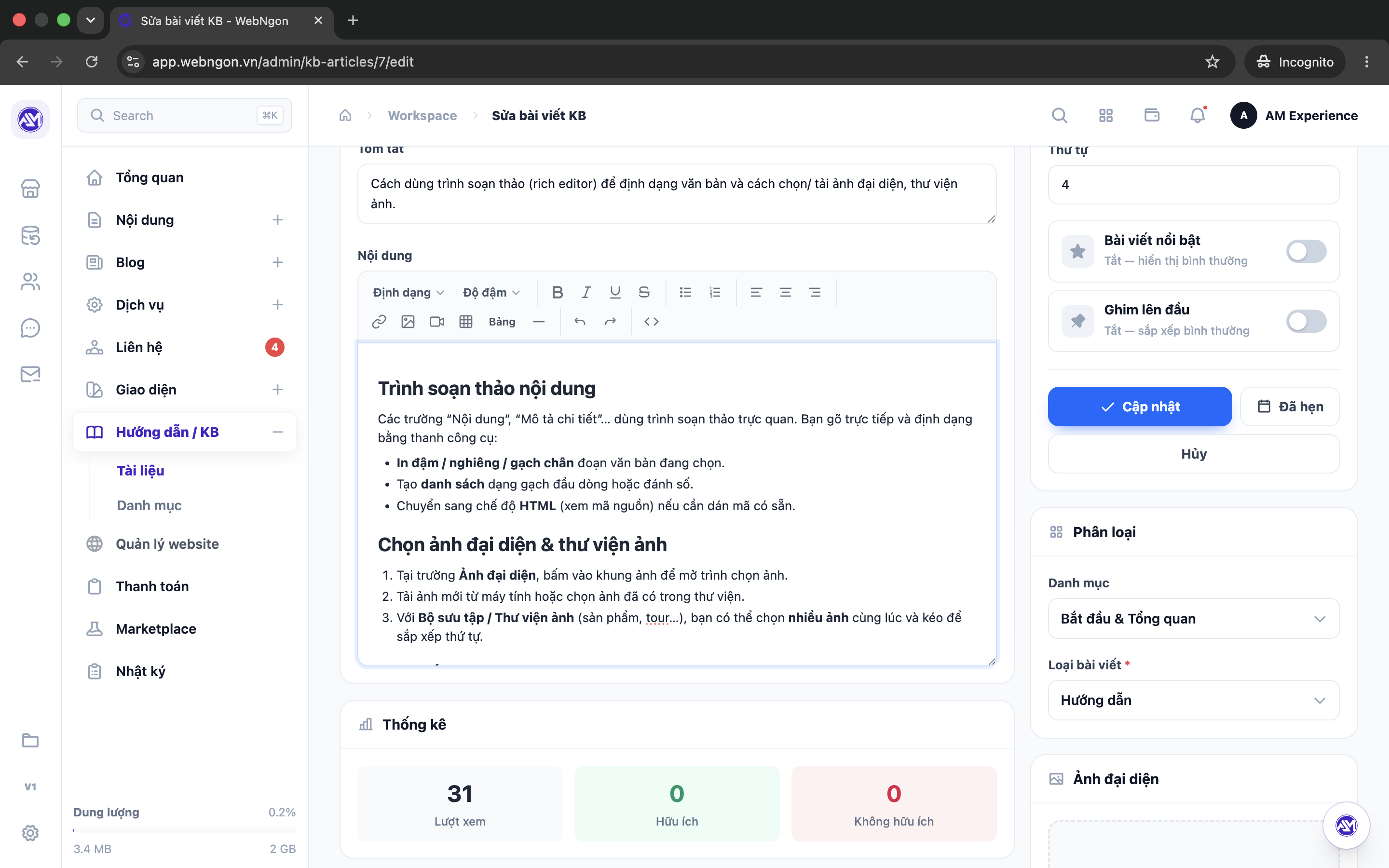Open the mail icon in the left rail
The height and width of the screenshot is (868, 1389).
(x=30, y=374)
